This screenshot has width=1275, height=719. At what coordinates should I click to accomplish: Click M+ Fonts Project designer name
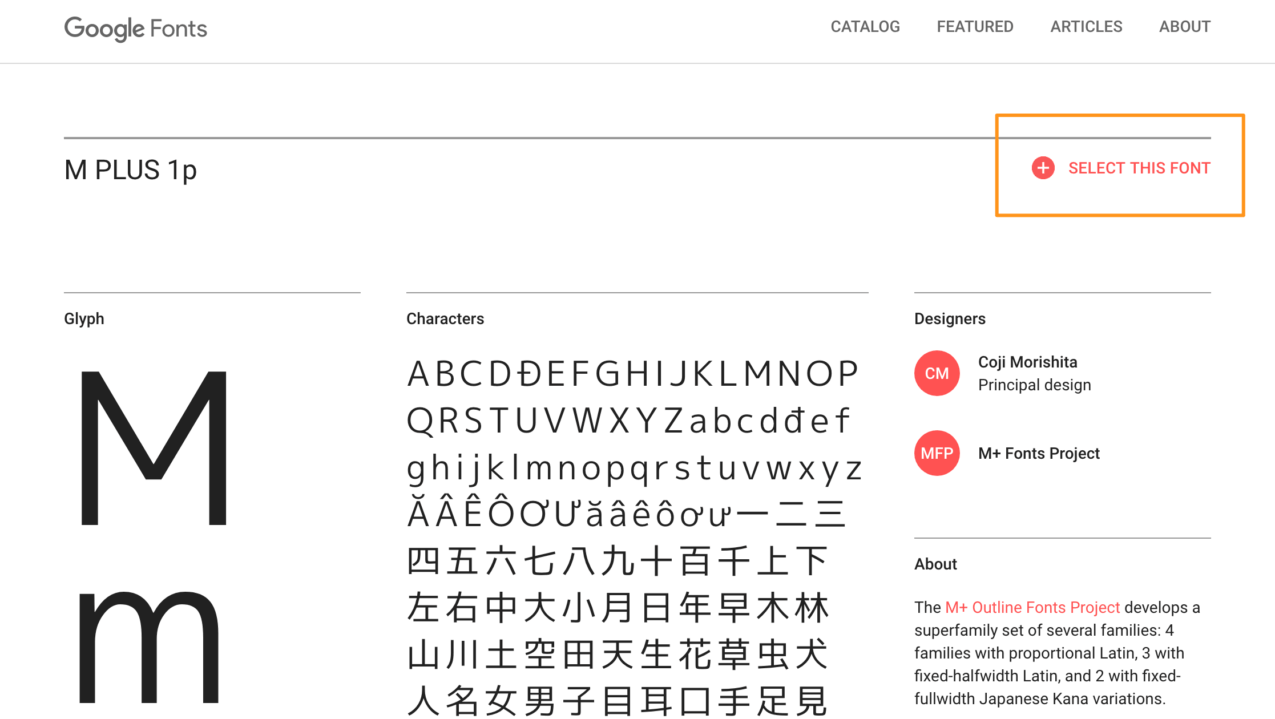click(x=1038, y=453)
